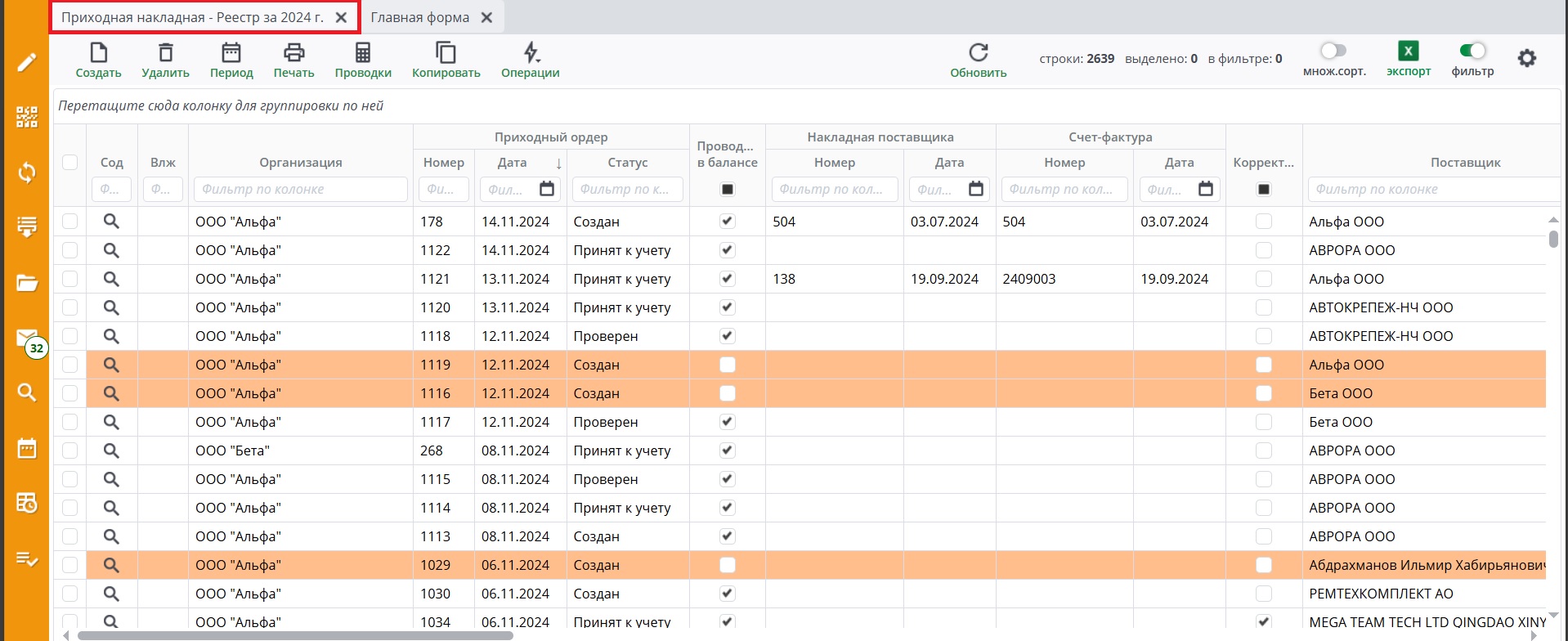The image size is (1568, 641).
Task: Open calendar in Счет-фактура Дата filter
Action: 1205,190
